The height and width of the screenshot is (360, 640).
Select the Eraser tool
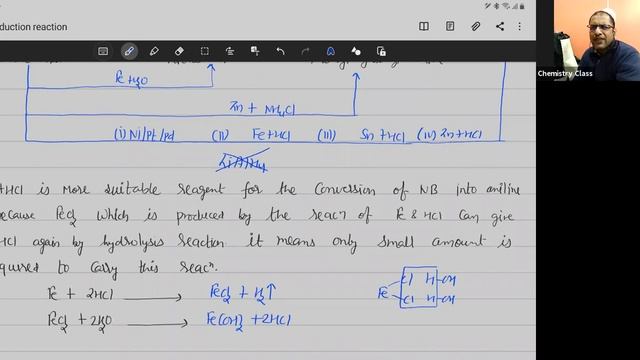[x=179, y=51]
